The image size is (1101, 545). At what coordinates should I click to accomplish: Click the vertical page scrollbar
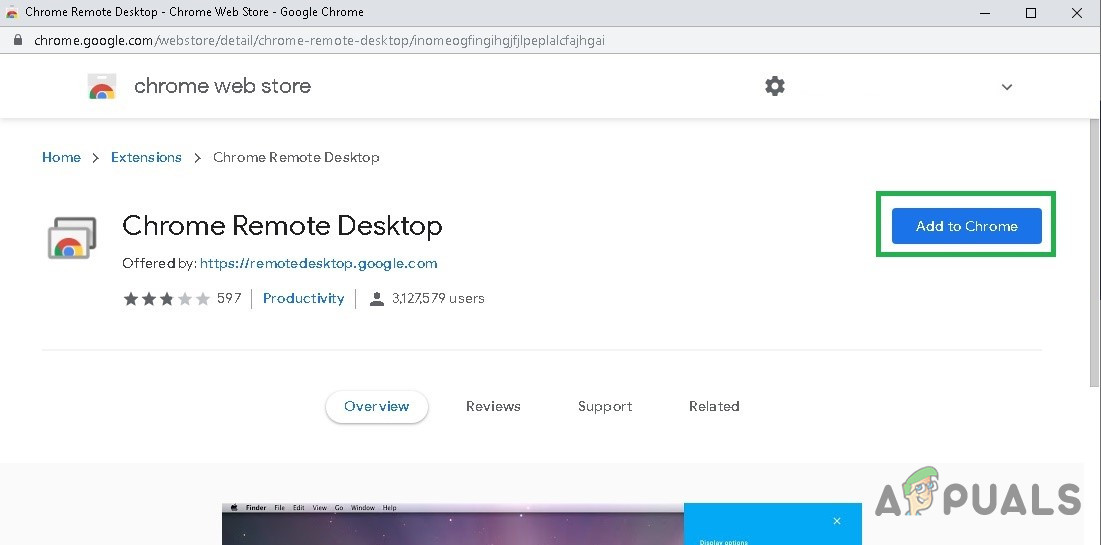1092,250
